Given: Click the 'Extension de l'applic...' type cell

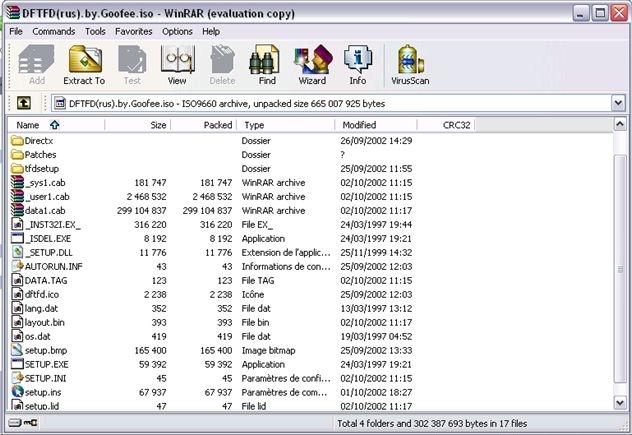Looking at the screenshot, I should pos(286,252).
